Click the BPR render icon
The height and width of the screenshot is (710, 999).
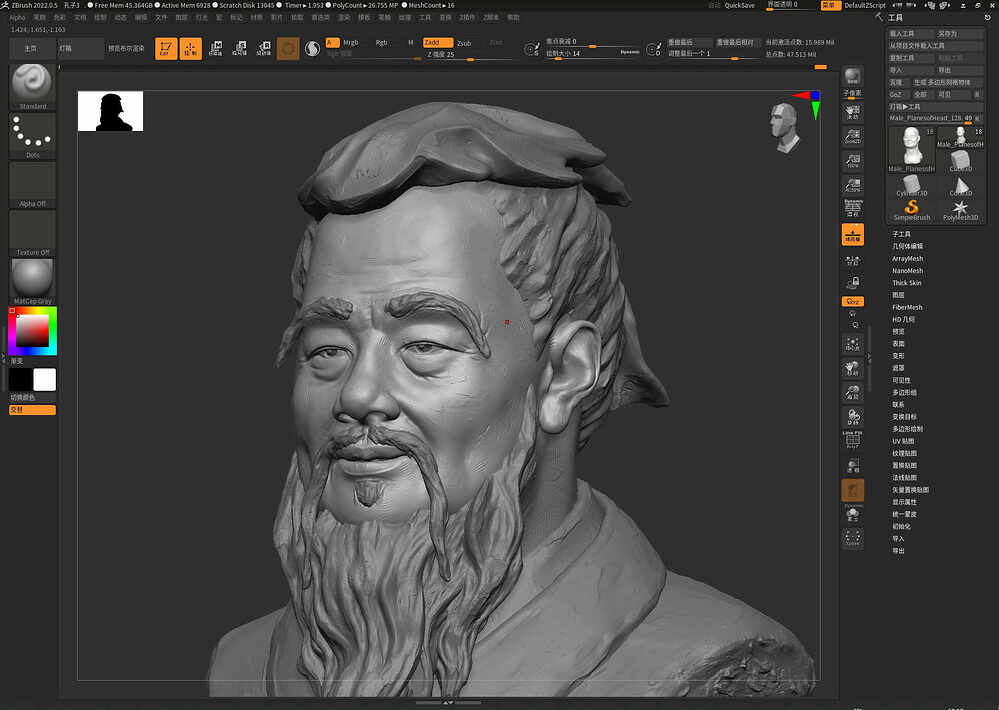[852, 76]
